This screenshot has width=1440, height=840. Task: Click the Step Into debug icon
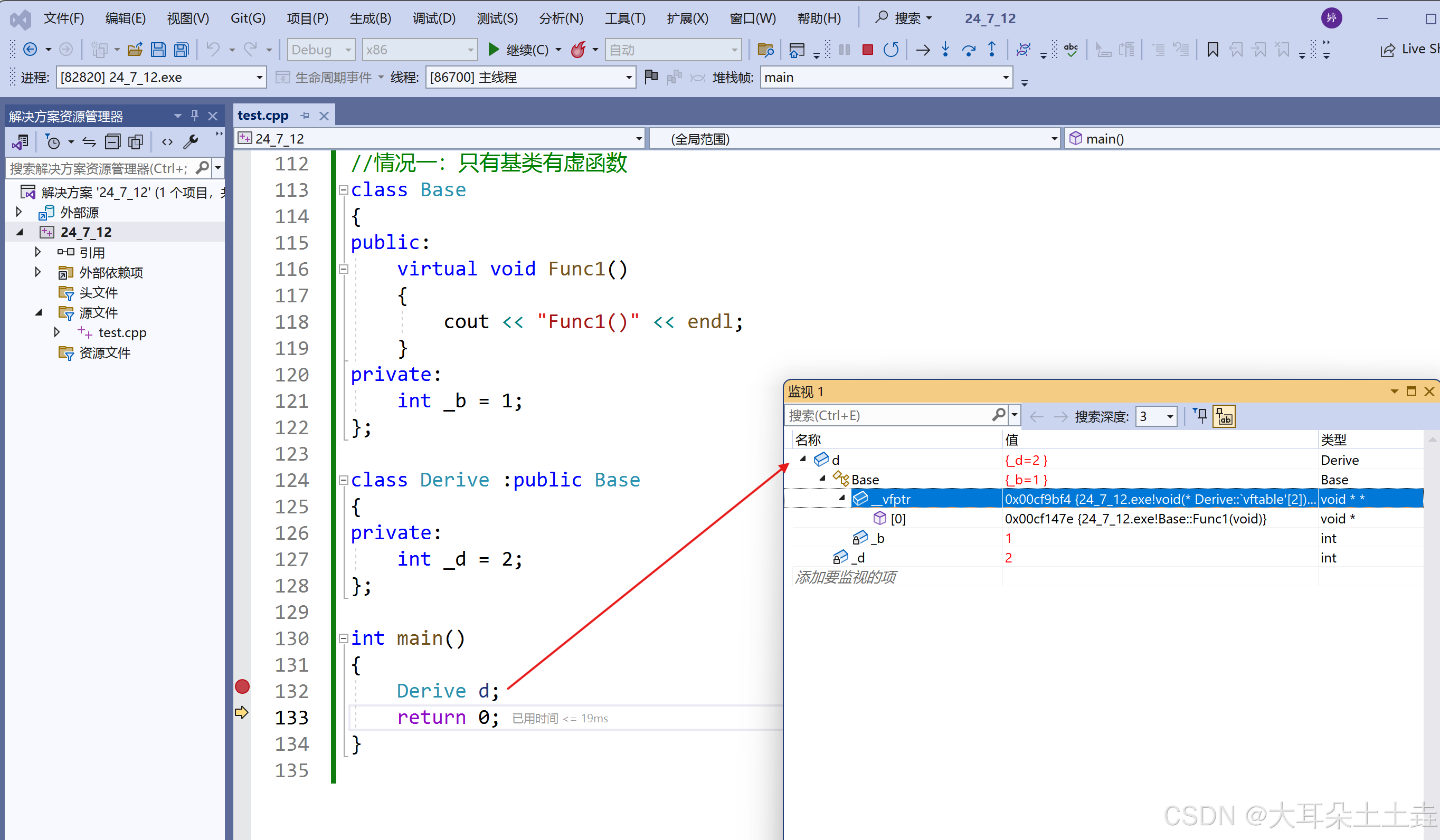pos(945,50)
